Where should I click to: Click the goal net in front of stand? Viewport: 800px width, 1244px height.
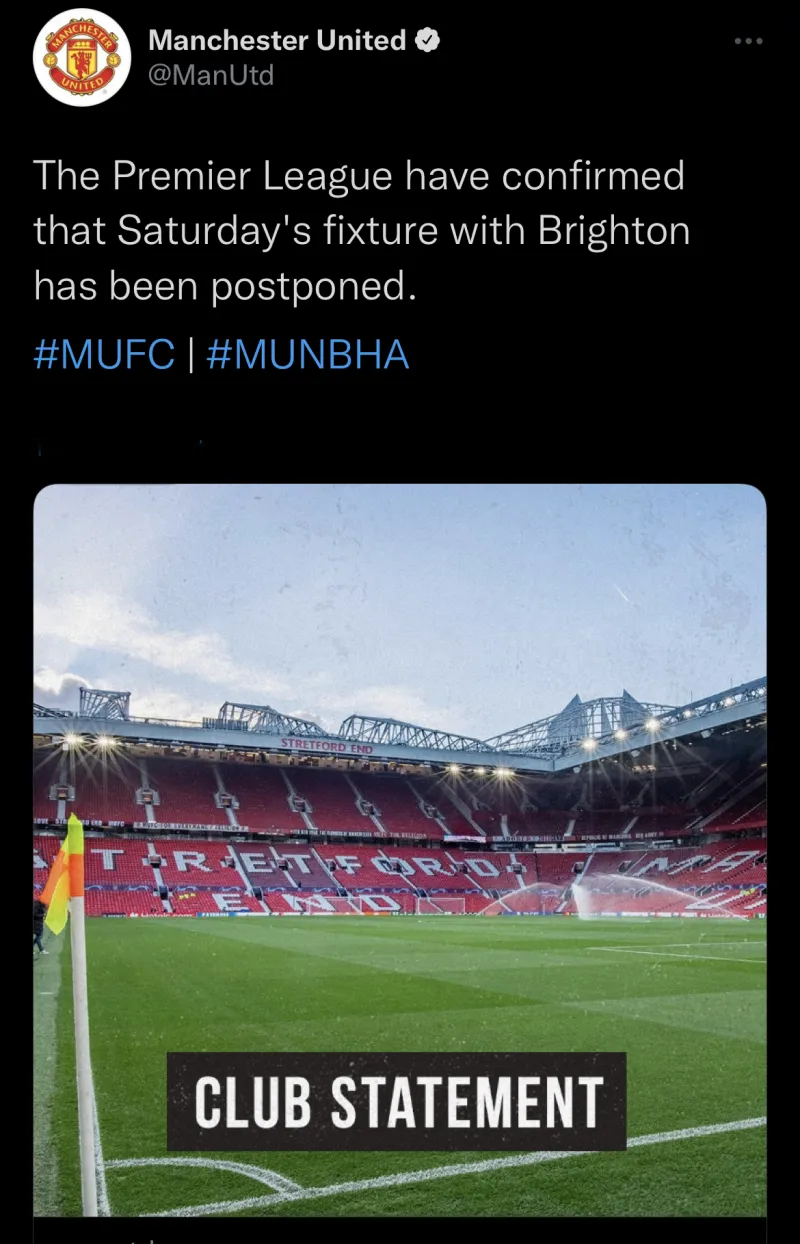pyautogui.click(x=441, y=904)
